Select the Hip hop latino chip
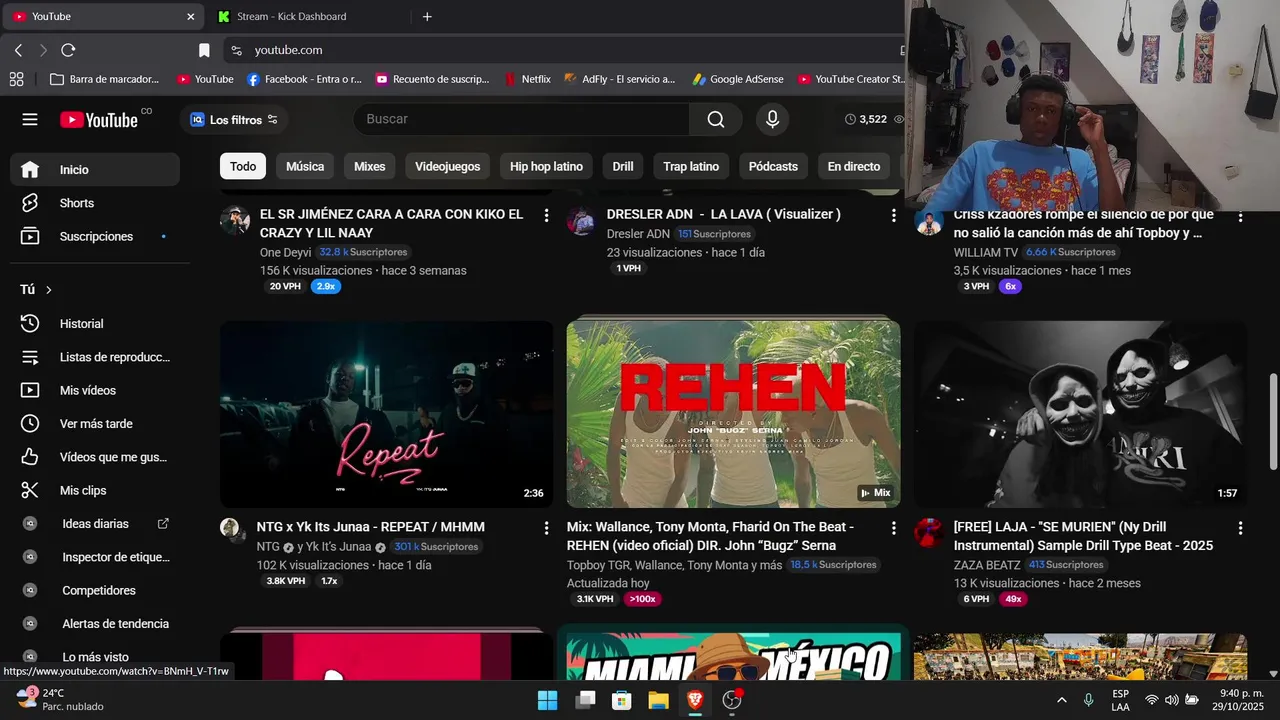Screen dimensions: 1280x720 (x=546, y=166)
